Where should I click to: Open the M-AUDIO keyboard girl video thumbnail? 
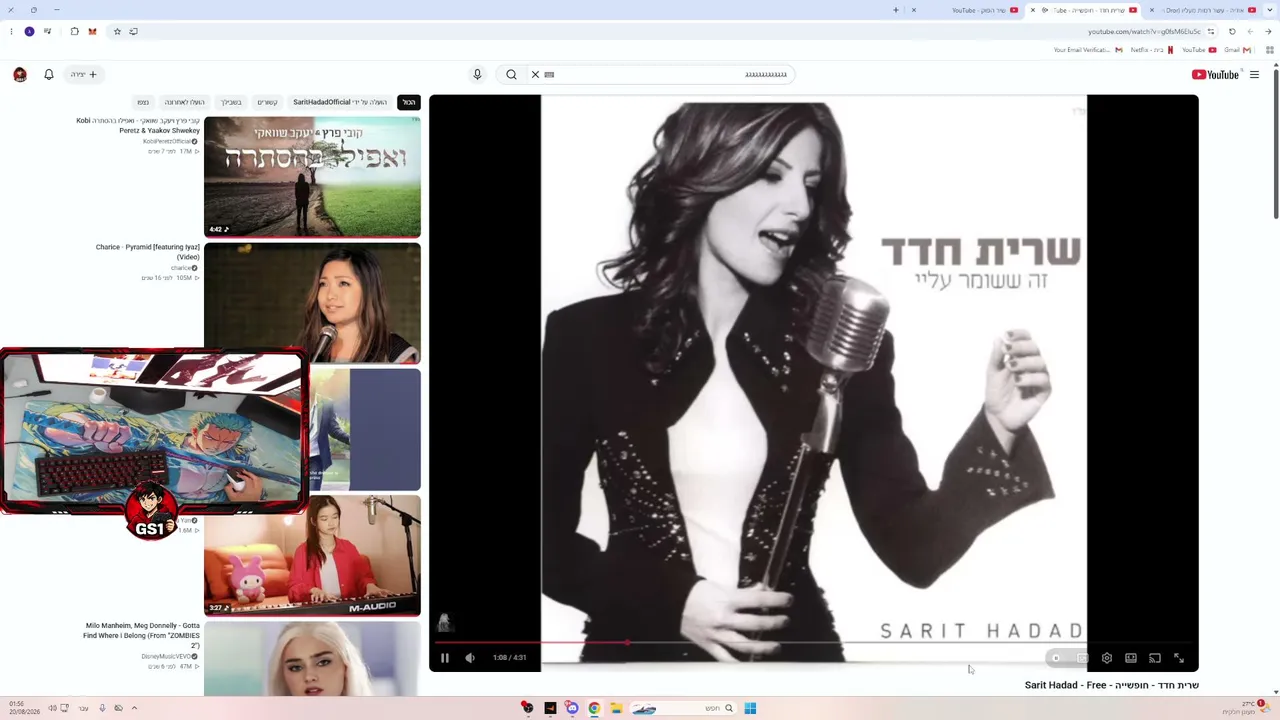[312, 555]
